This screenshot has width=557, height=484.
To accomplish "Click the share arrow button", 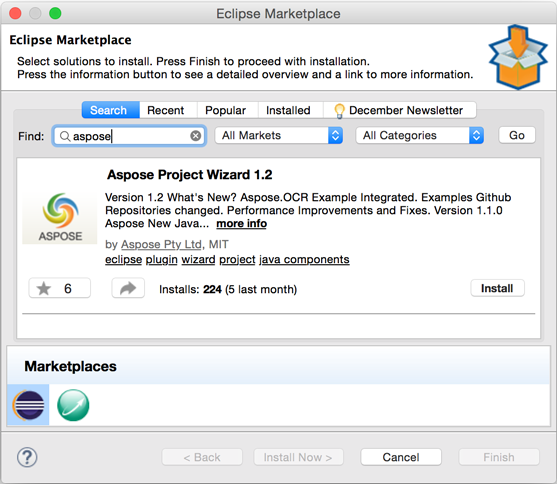I will coord(128,288).
